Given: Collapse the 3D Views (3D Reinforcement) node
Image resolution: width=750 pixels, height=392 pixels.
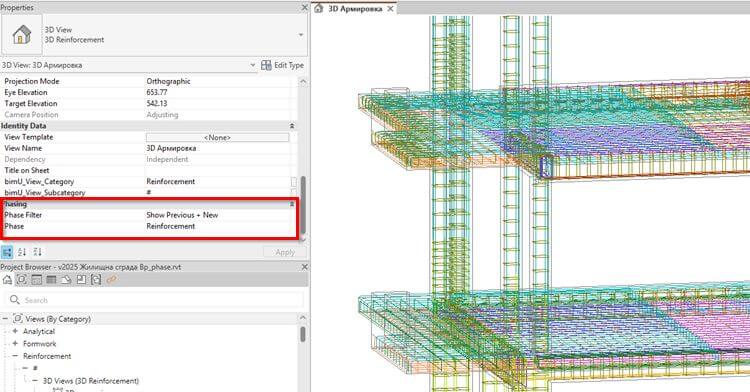Looking at the screenshot, I should (x=35, y=381).
